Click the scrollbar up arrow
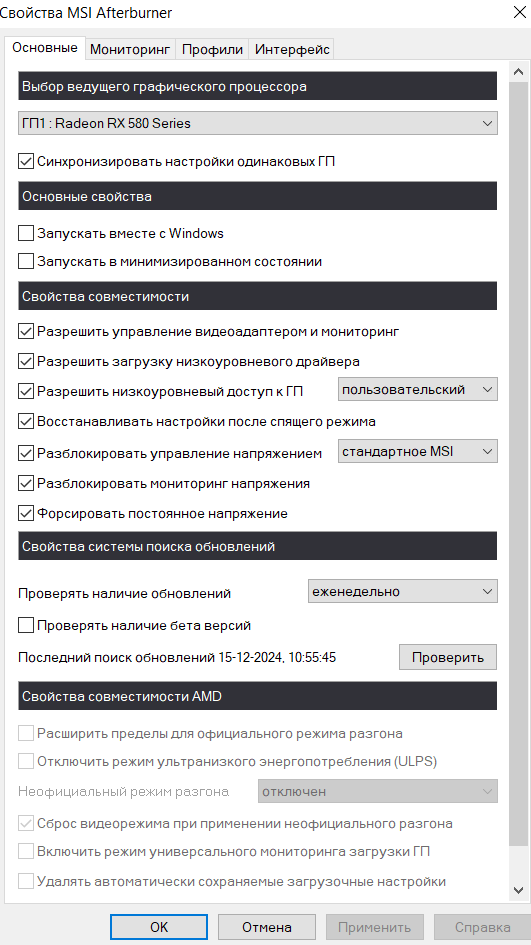Screen dimensions: 531x945 tap(518, 72)
